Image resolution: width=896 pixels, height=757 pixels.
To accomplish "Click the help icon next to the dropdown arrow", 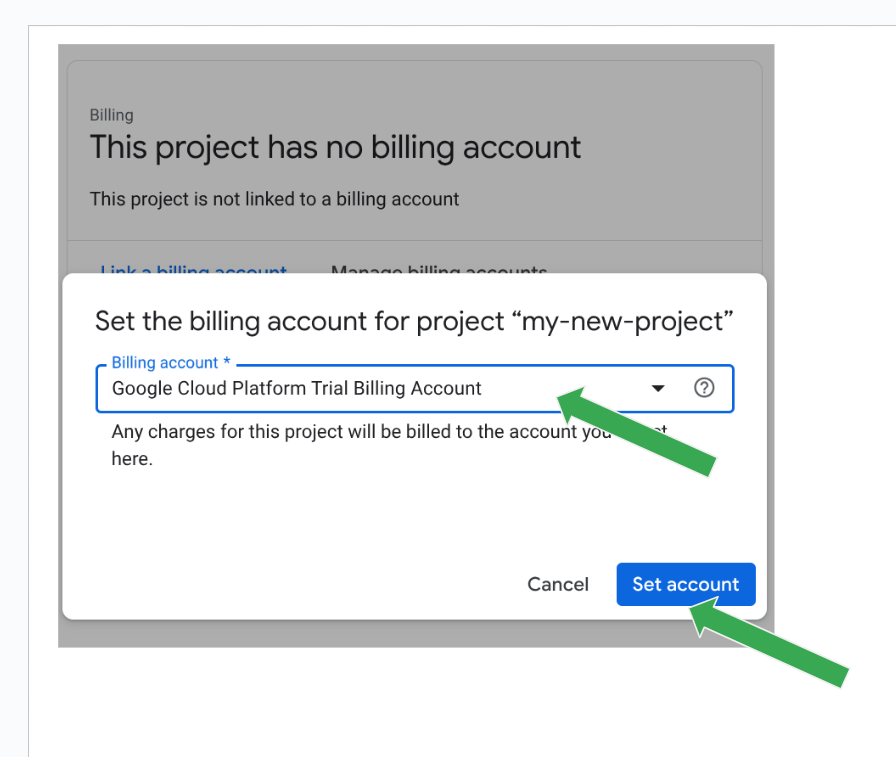I will point(704,388).
